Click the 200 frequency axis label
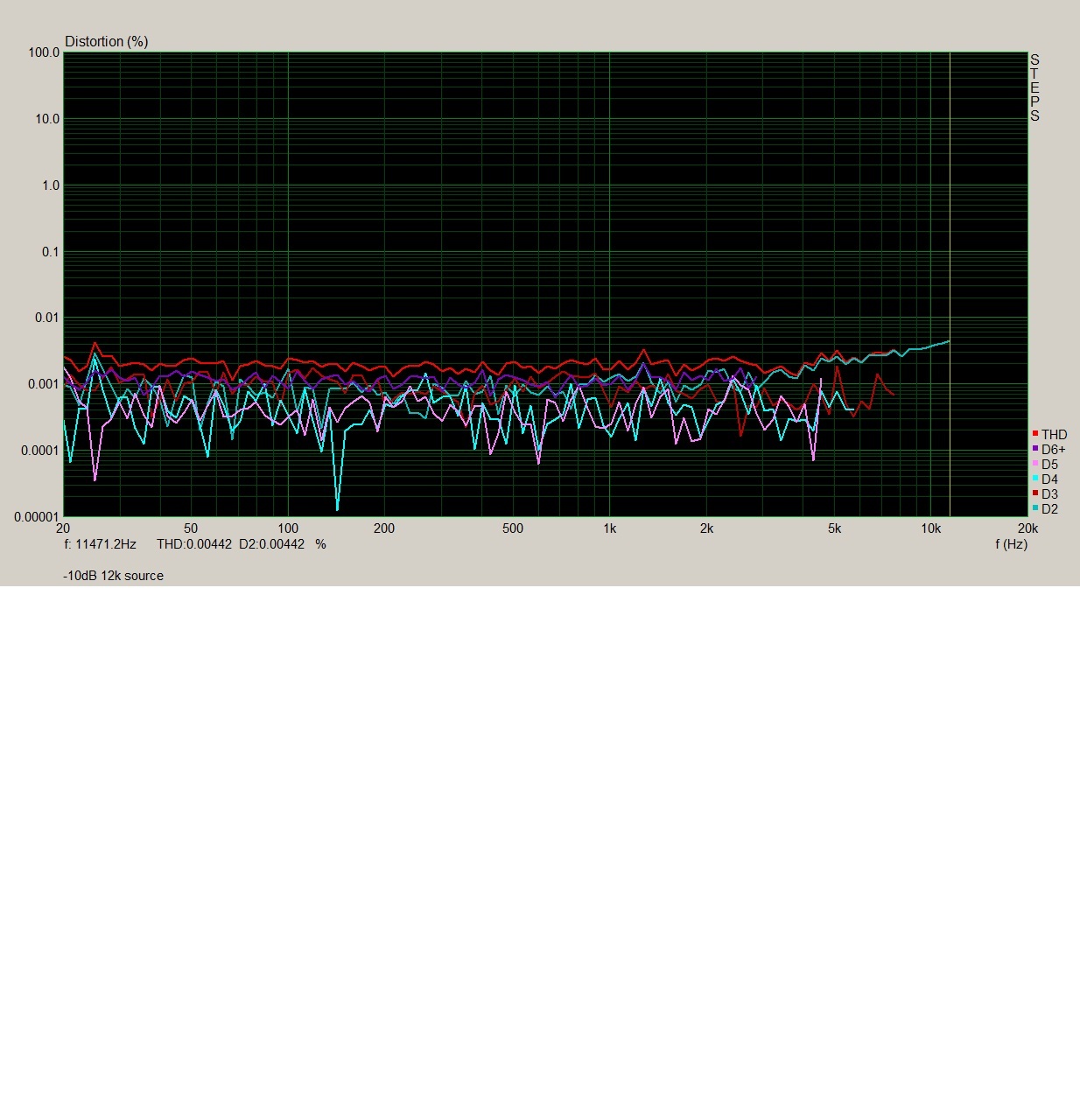The width and height of the screenshot is (1080, 1120). point(383,528)
